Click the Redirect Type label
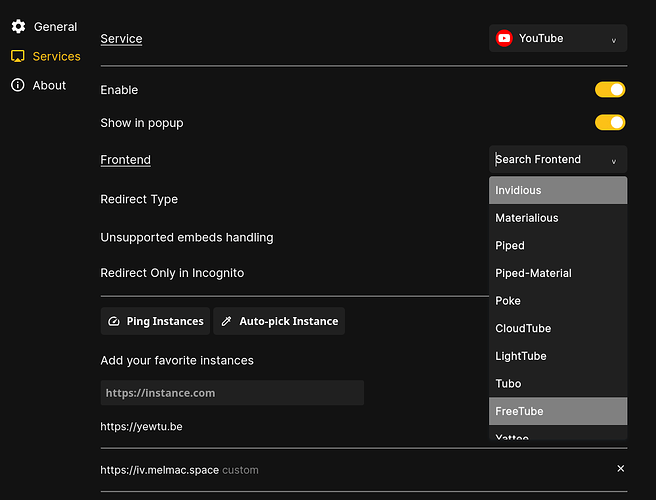This screenshot has height=500, width=656. click(139, 199)
